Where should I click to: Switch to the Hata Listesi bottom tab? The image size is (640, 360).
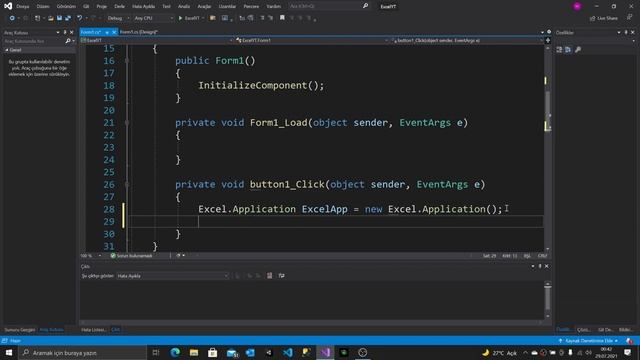(x=93, y=329)
